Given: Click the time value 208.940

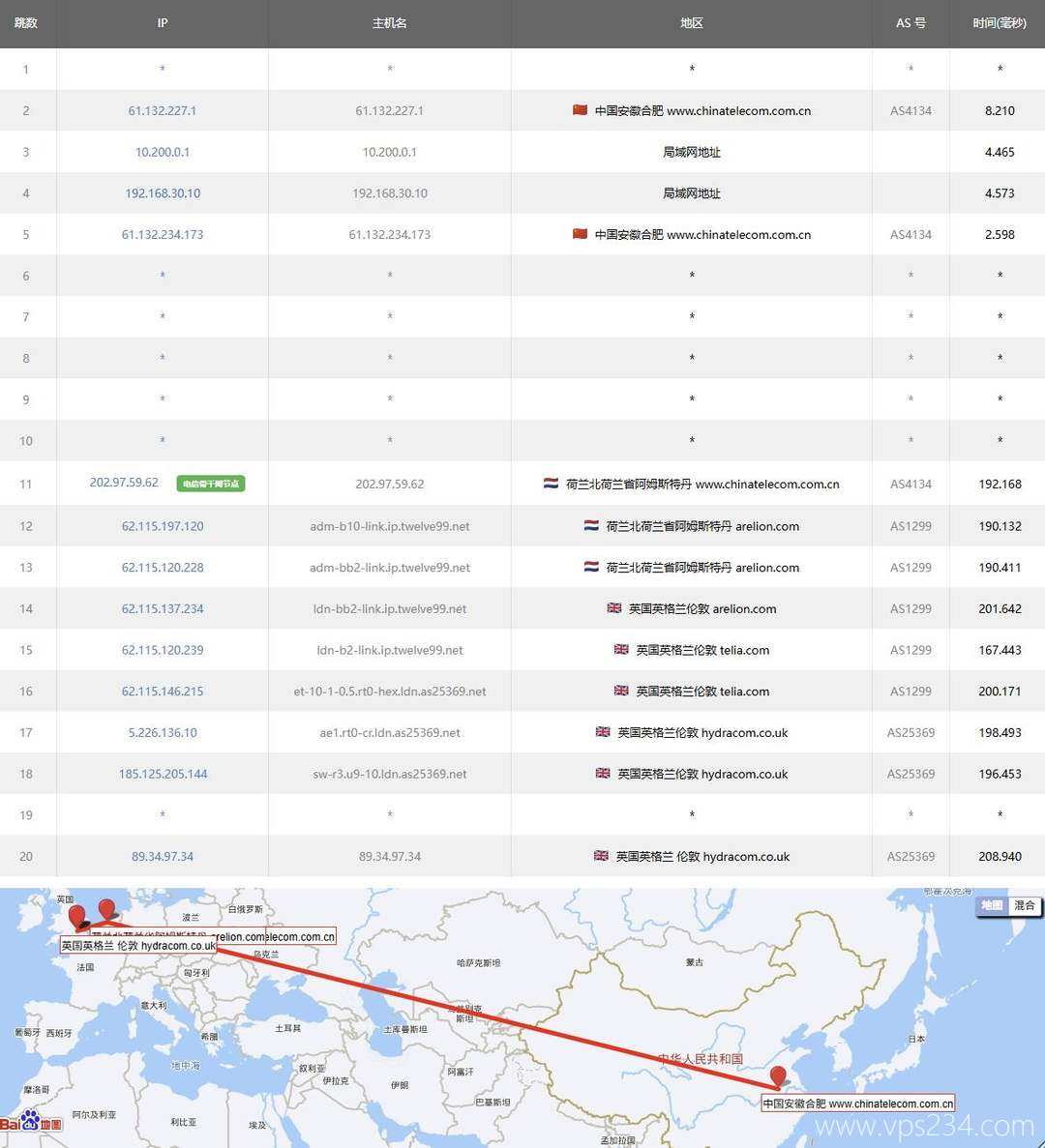Looking at the screenshot, I should 1000,856.
